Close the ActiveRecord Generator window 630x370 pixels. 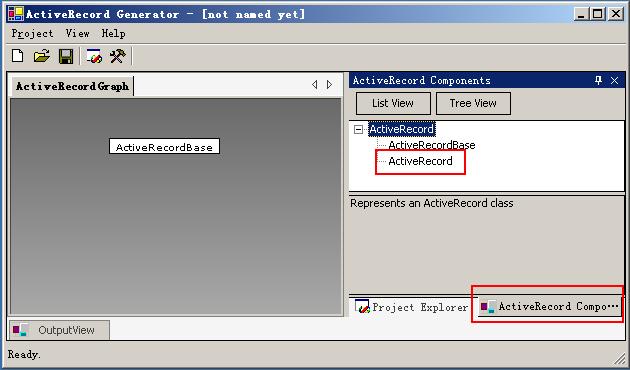pos(616,14)
